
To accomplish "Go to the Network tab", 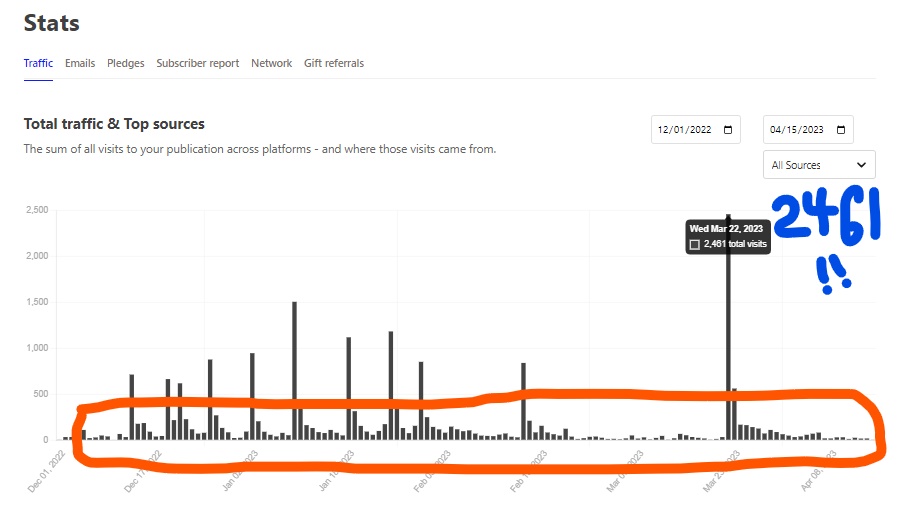I will 272,64.
